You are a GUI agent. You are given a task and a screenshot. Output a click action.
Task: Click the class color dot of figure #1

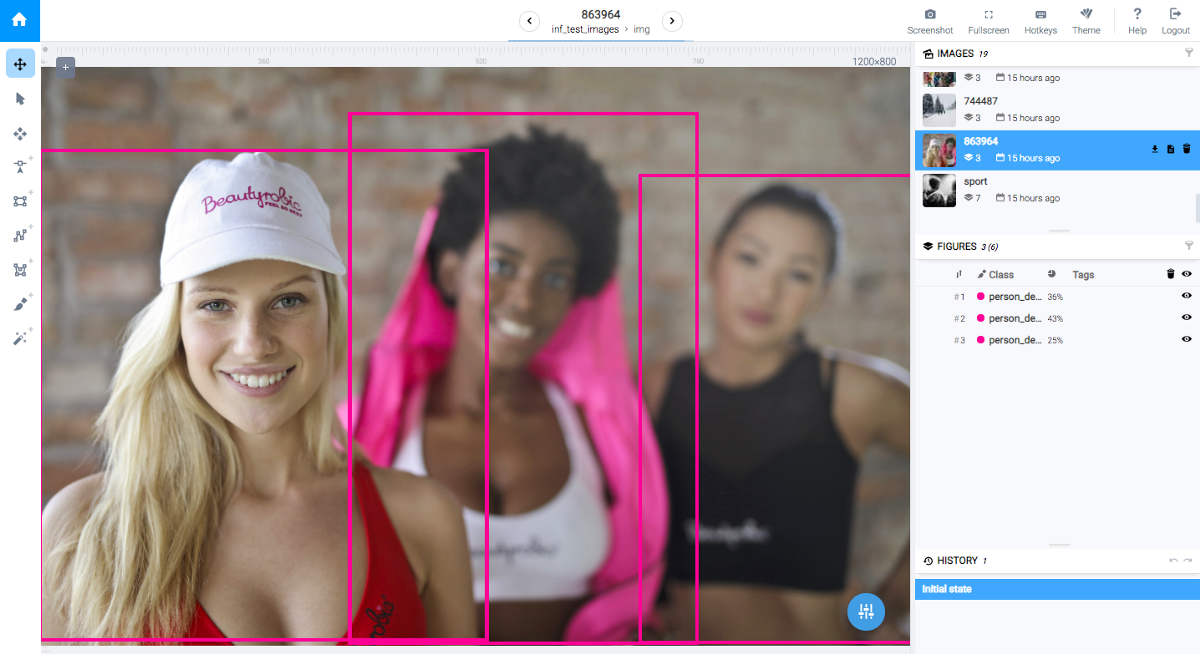981,297
